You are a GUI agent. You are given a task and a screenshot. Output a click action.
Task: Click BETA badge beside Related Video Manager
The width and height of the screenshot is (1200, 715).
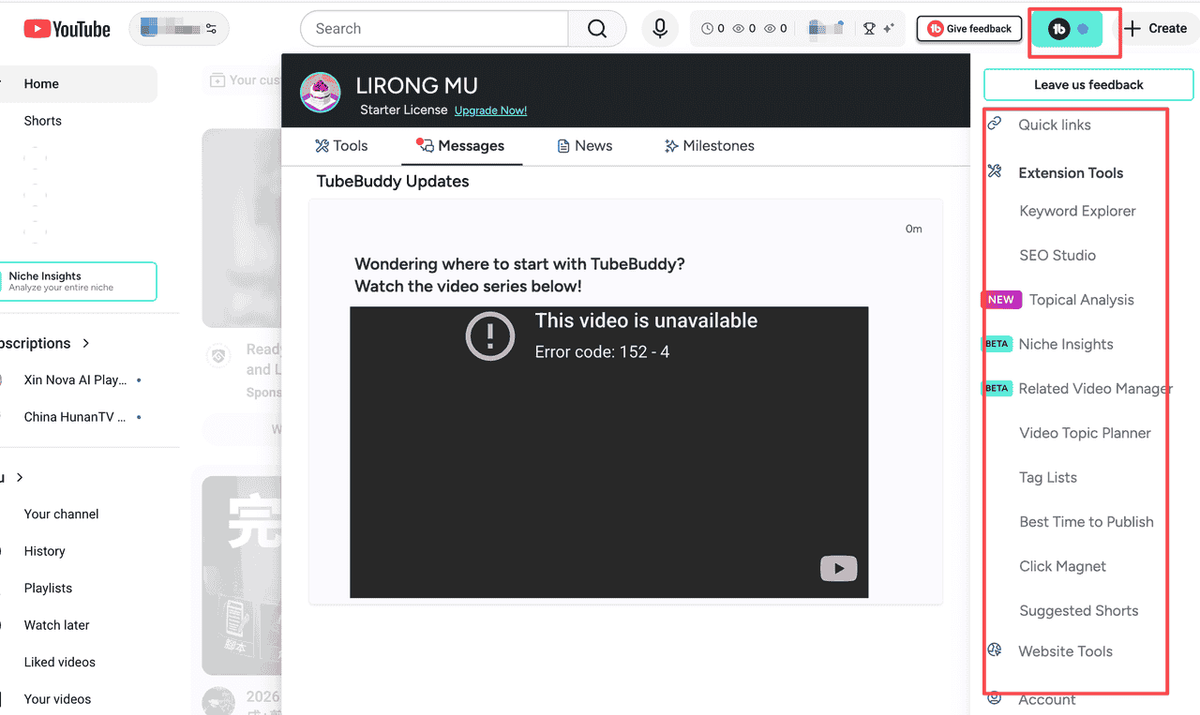(x=997, y=388)
